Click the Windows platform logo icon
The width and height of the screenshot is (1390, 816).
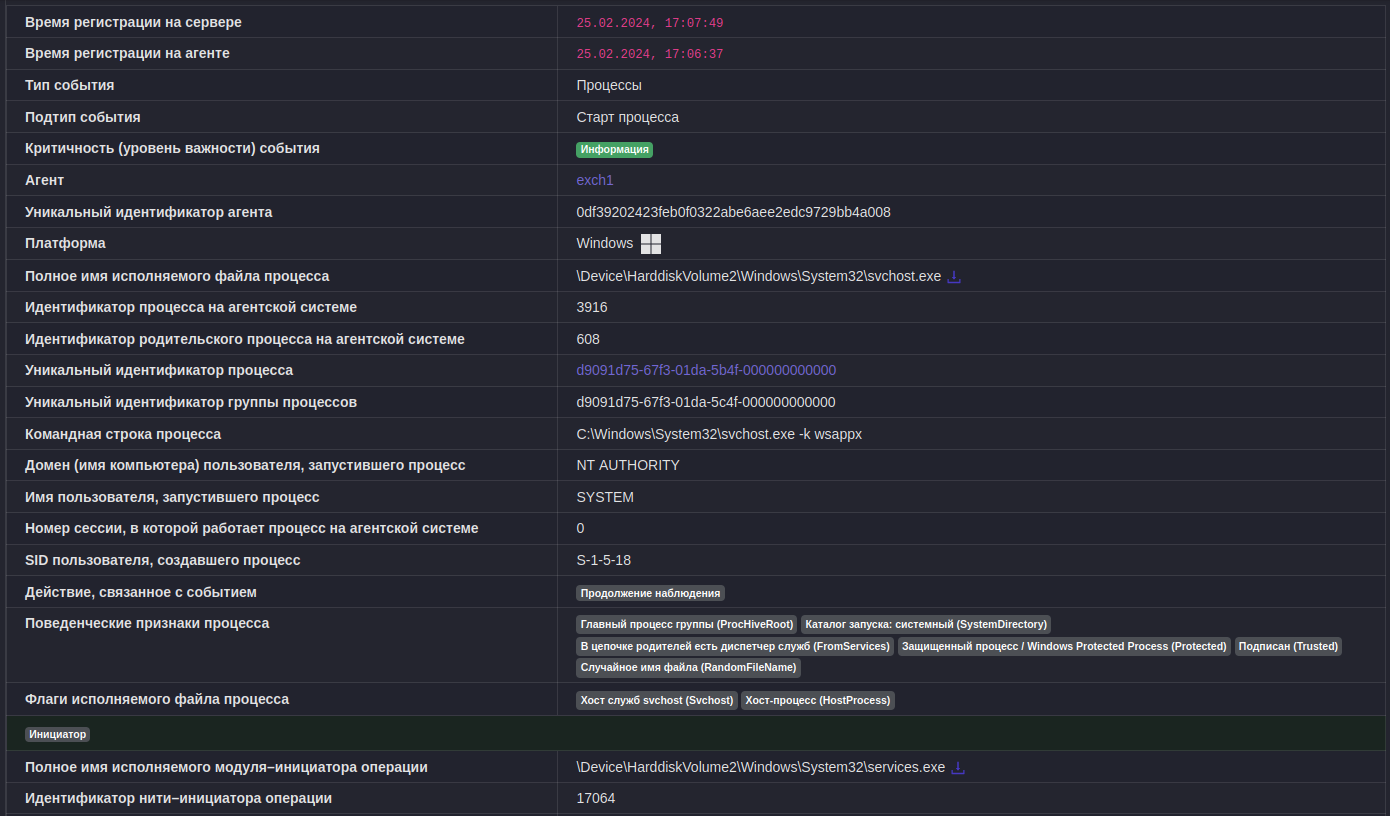(651, 244)
